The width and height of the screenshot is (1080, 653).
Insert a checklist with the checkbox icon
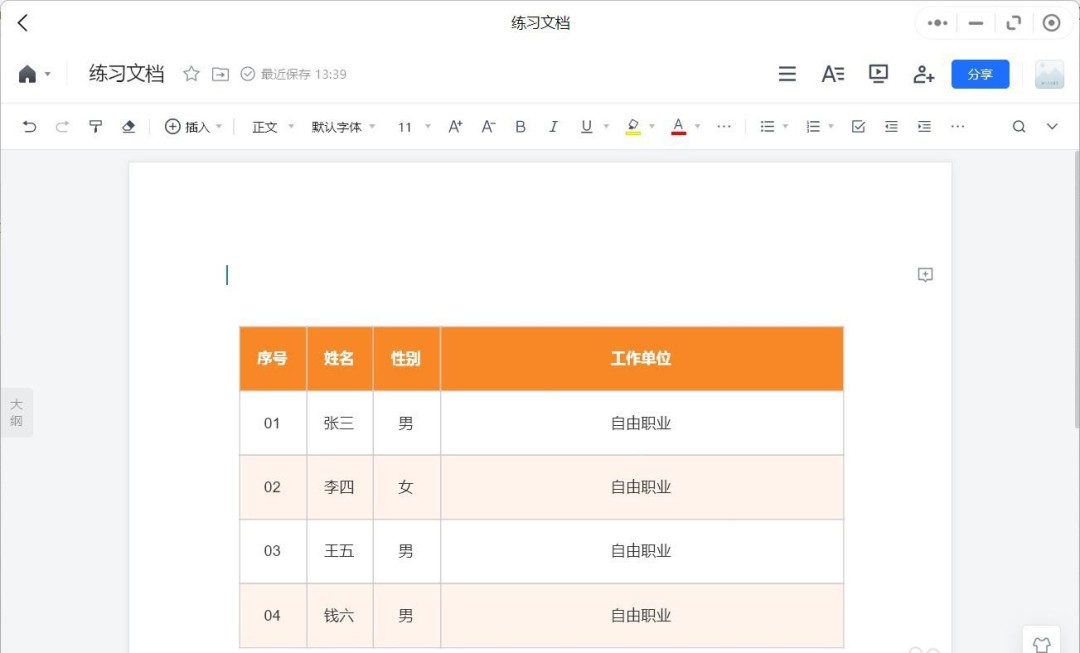(857, 126)
